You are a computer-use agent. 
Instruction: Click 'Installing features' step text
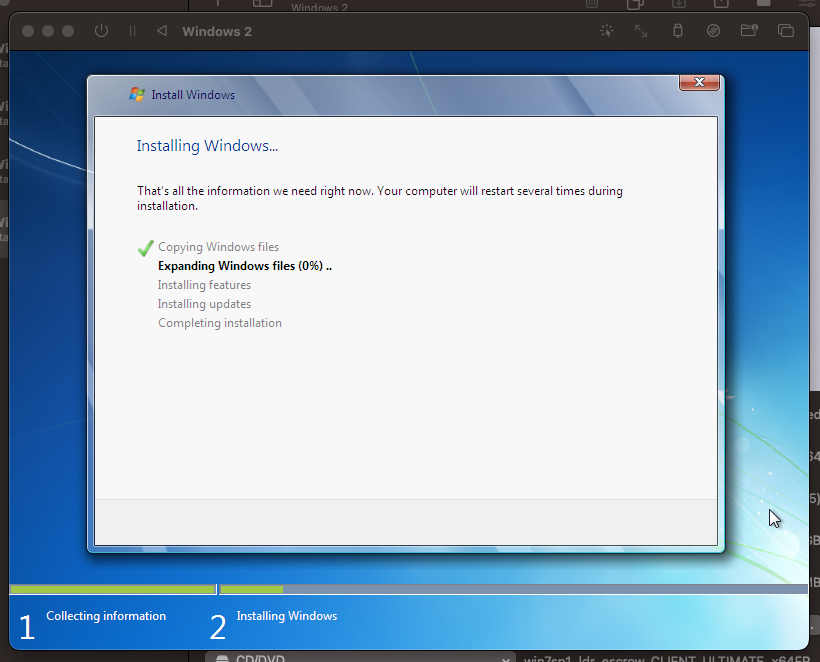204,285
